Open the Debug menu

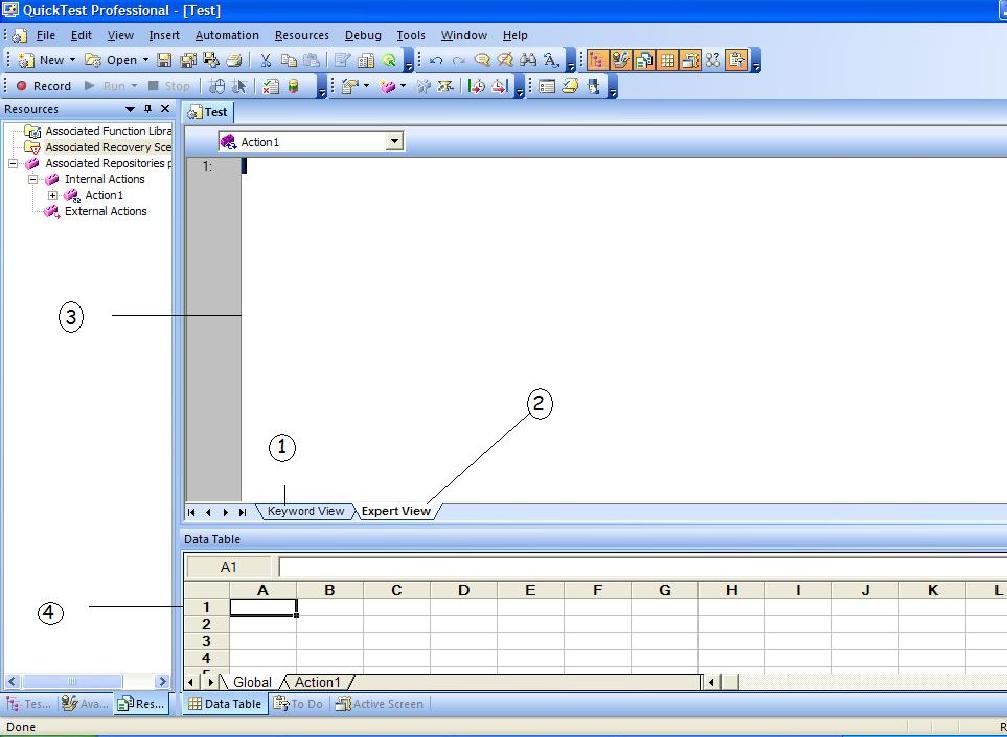pyautogui.click(x=363, y=35)
